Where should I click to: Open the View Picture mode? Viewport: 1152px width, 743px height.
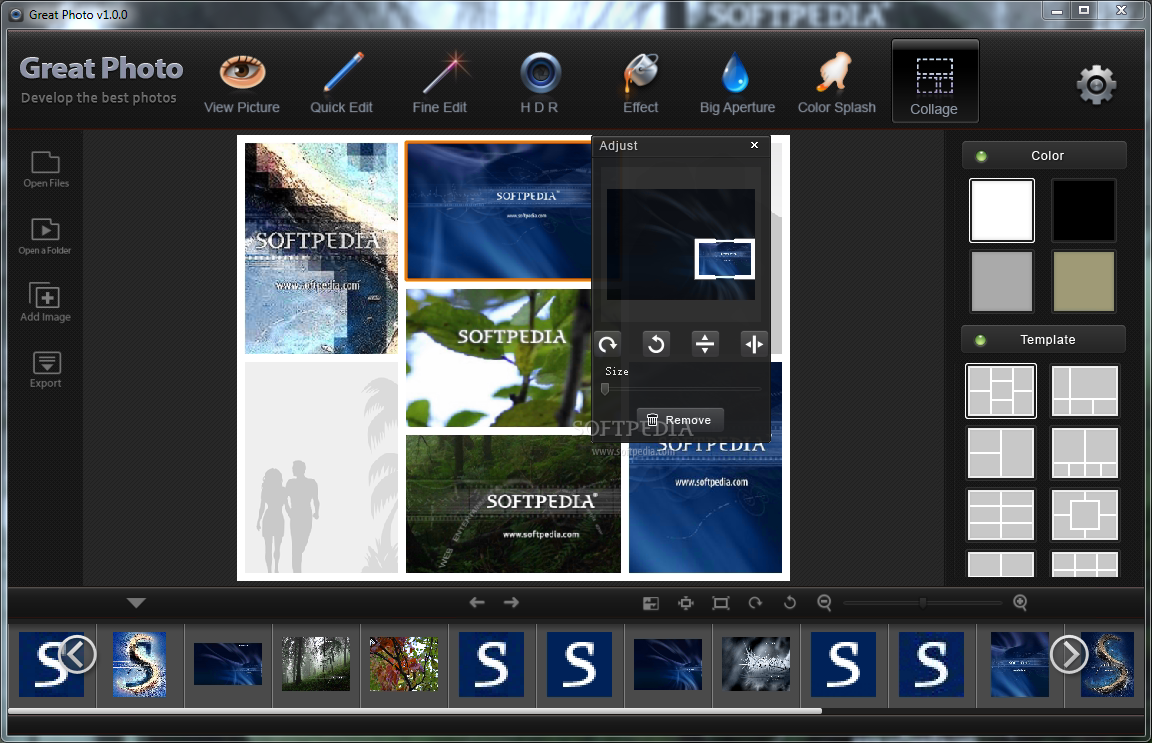(x=242, y=83)
